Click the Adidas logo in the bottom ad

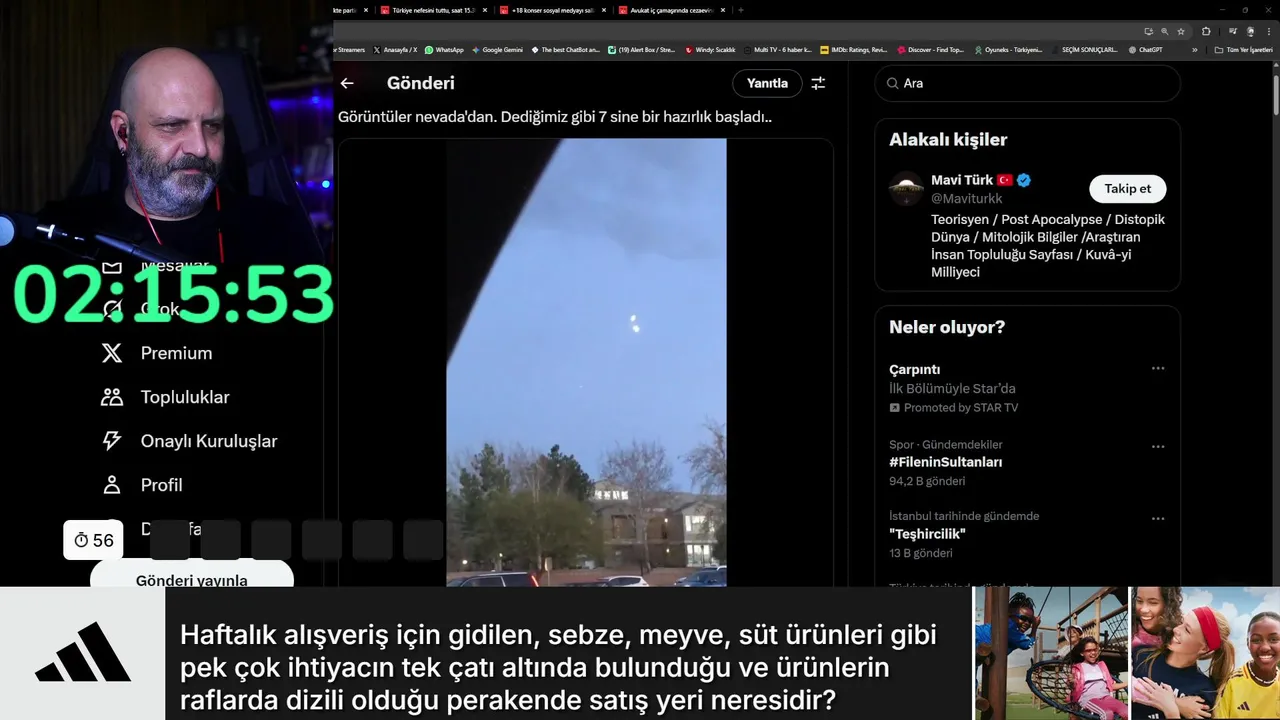(83, 652)
